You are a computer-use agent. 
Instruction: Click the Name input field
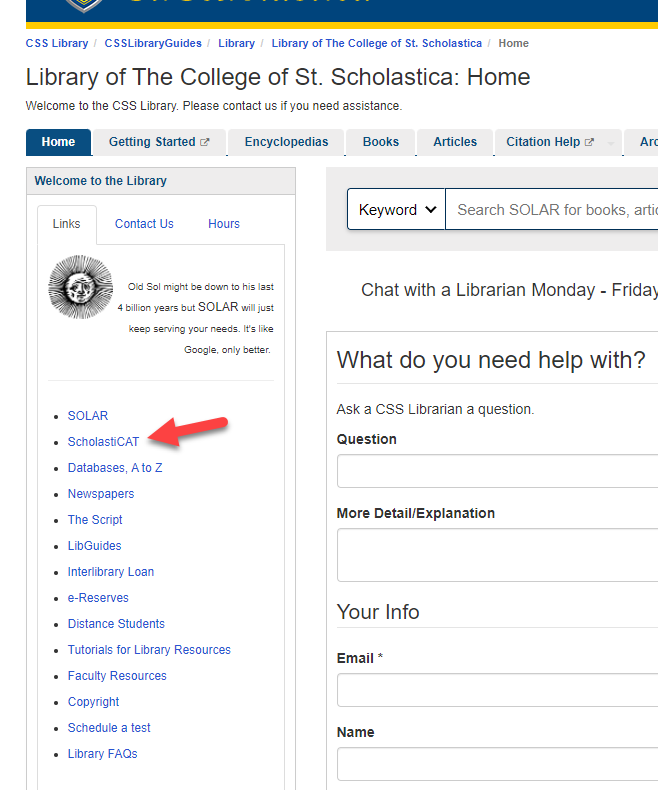tap(498, 764)
